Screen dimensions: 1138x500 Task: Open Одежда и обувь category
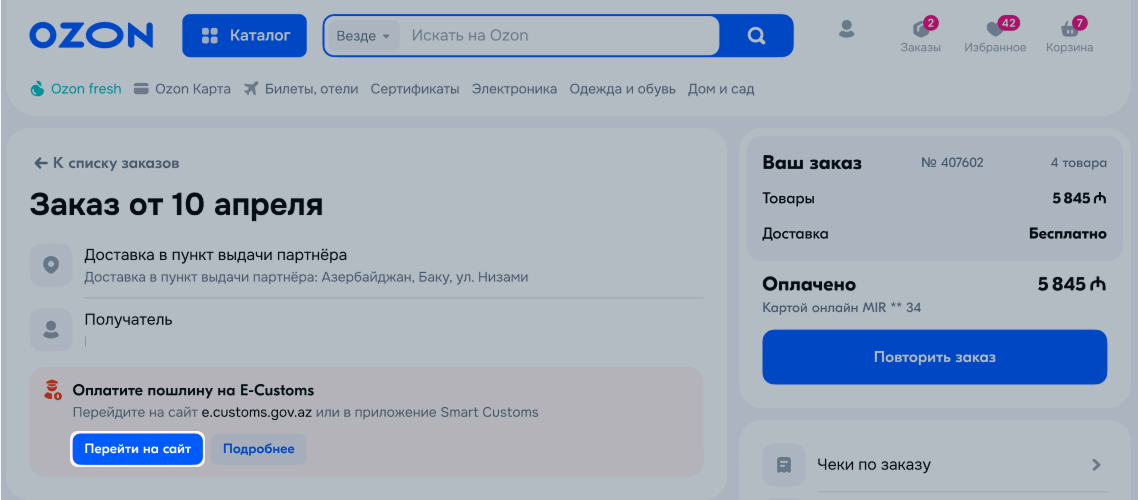coord(622,89)
